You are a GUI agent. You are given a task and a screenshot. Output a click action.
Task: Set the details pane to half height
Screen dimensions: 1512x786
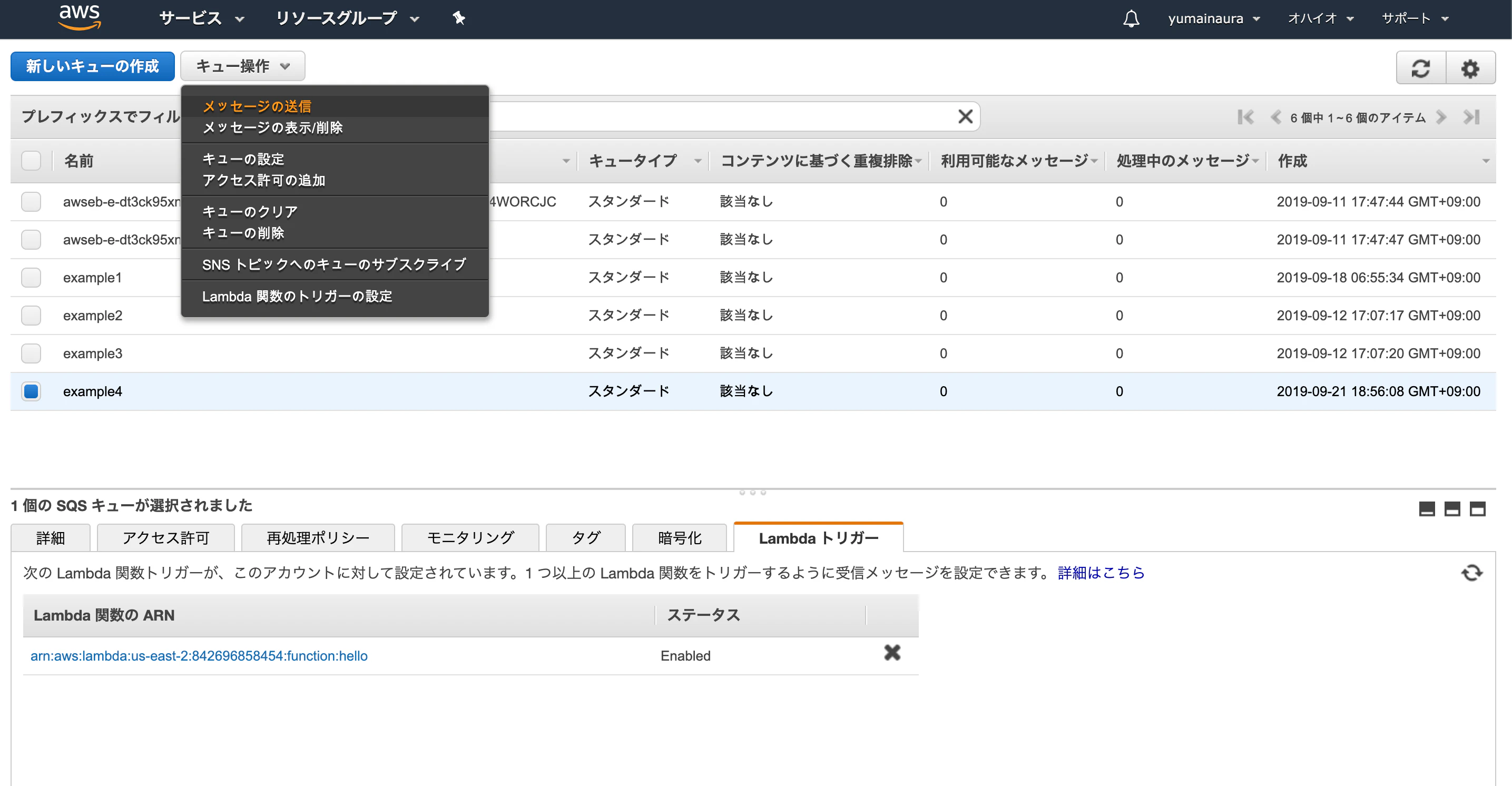point(1452,508)
